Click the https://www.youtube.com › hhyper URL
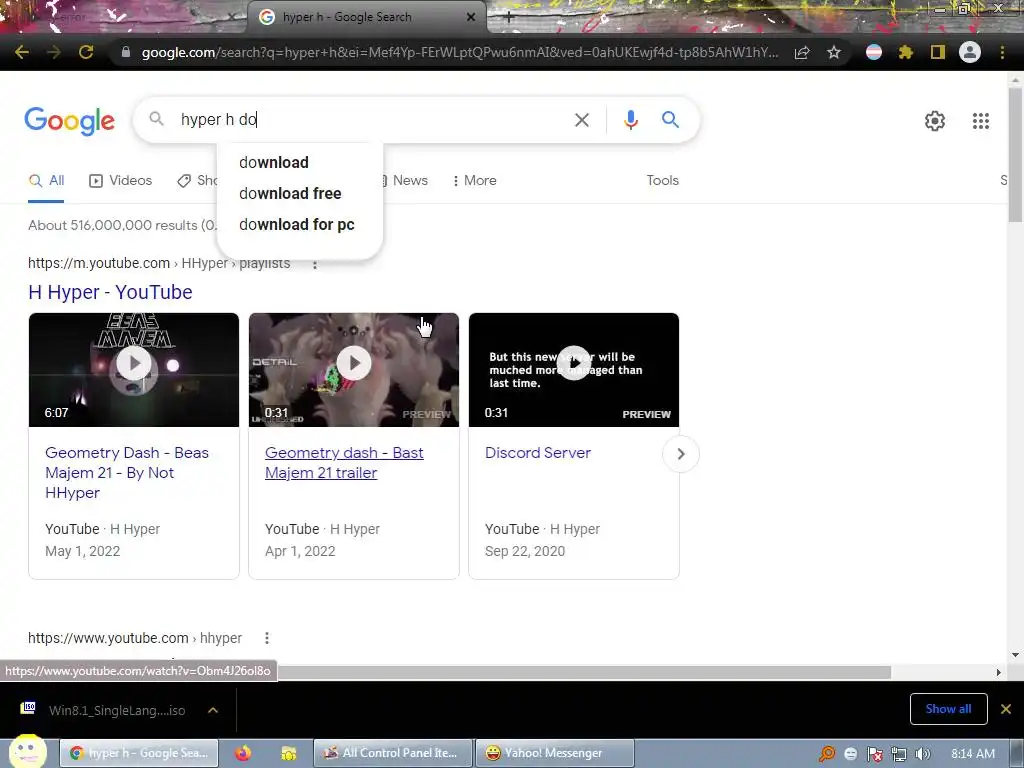The image size is (1024, 768). point(135,638)
